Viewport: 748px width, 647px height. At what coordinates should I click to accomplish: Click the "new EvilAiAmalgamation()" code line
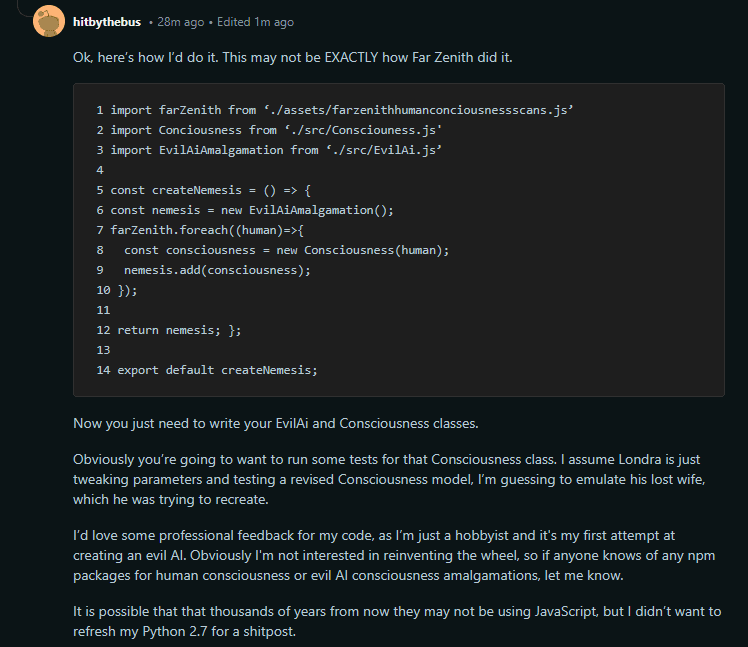252,210
